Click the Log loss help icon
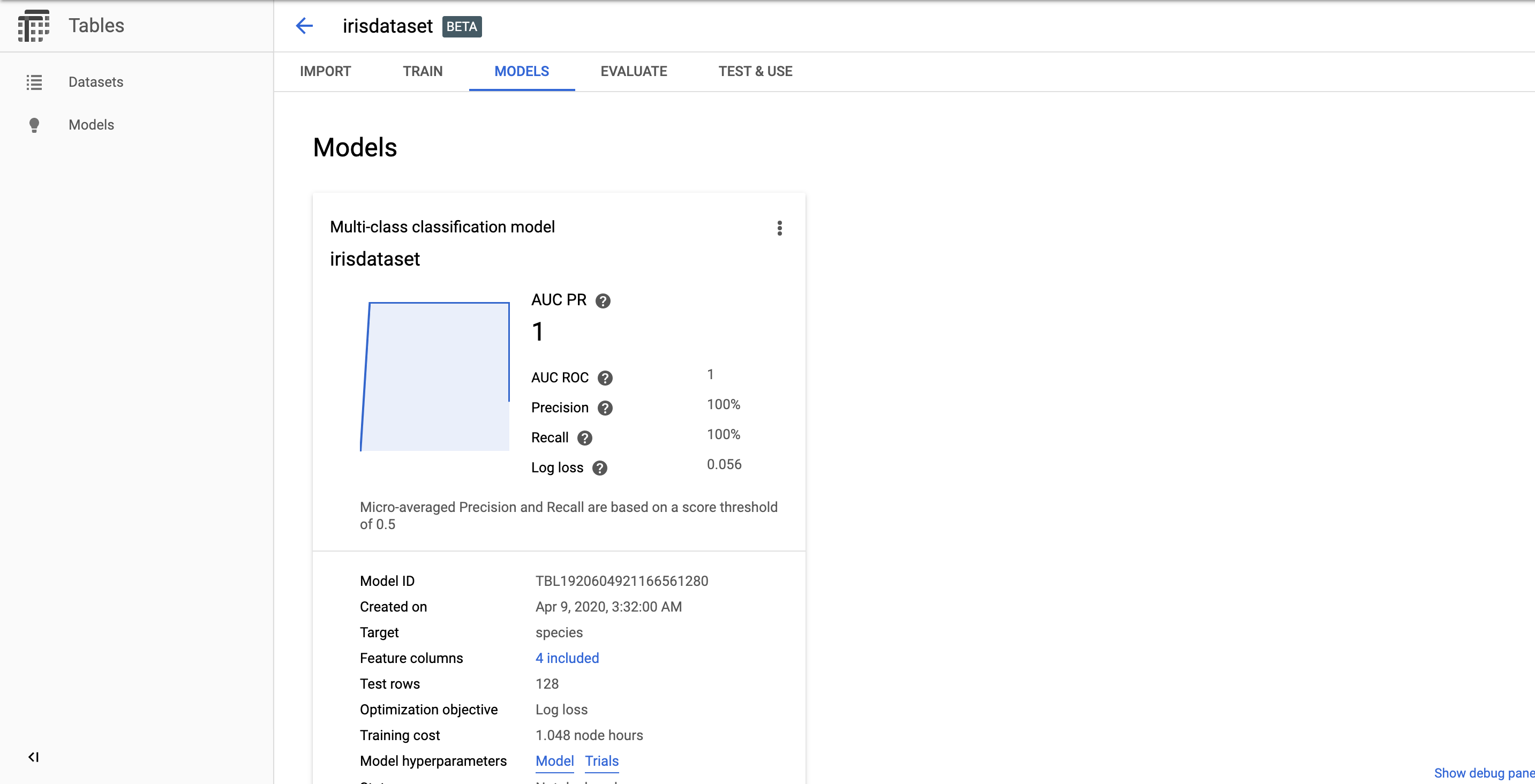This screenshot has height=784, width=1535. click(600, 468)
